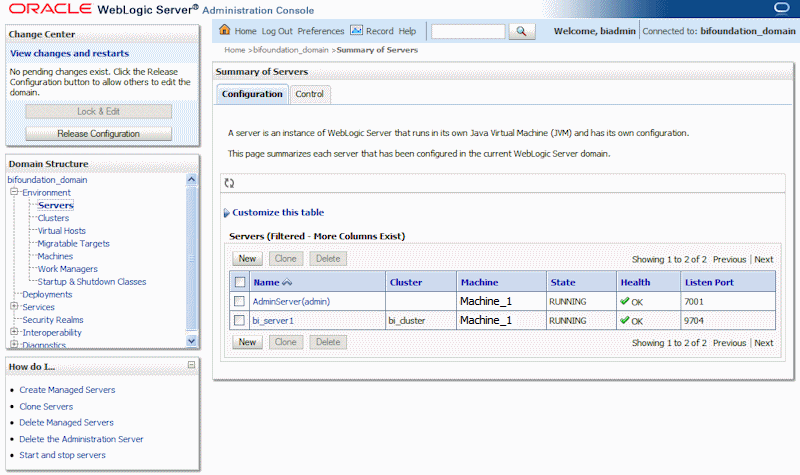Toggle select-all checkbox in table header

tap(239, 282)
